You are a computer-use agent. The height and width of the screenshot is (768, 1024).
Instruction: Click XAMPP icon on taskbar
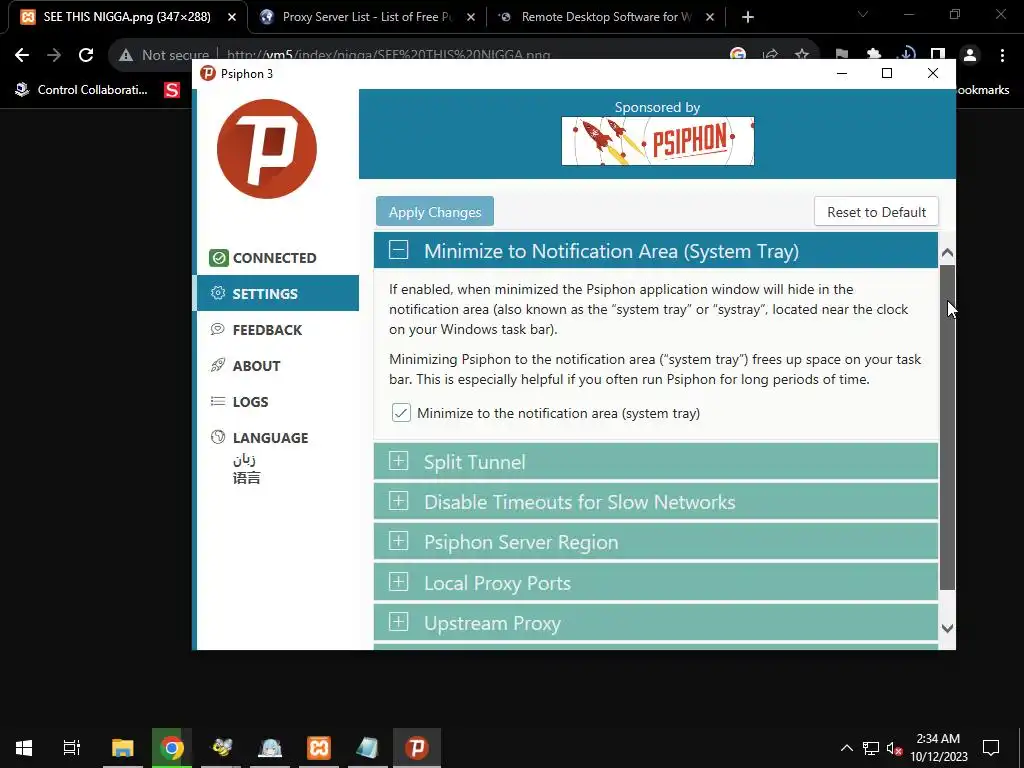click(319, 748)
